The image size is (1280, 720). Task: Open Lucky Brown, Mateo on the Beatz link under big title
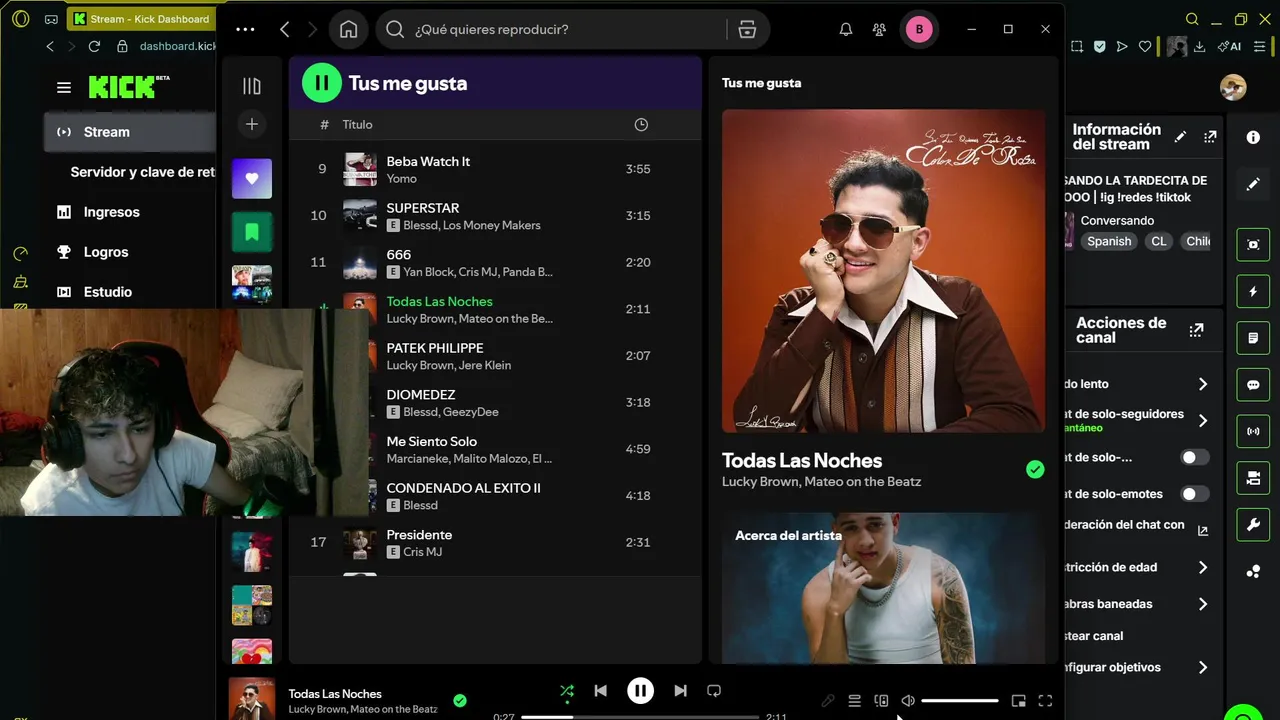(x=821, y=482)
